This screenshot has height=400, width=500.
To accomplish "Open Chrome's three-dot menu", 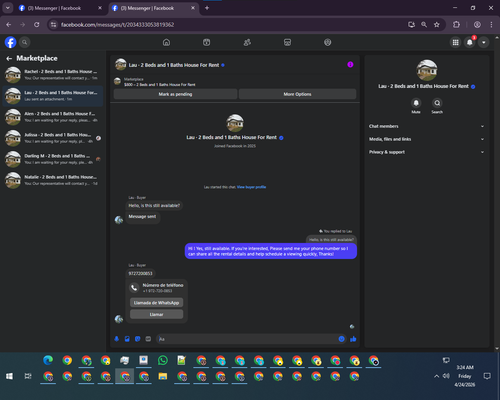I will [x=491, y=25].
